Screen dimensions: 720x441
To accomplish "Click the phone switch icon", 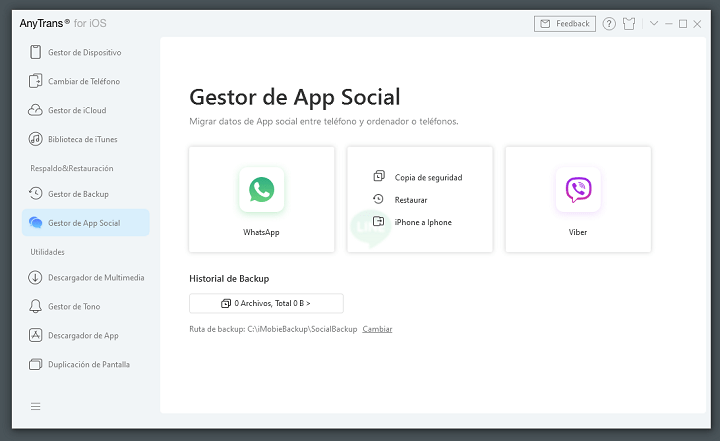I will tap(35, 81).
